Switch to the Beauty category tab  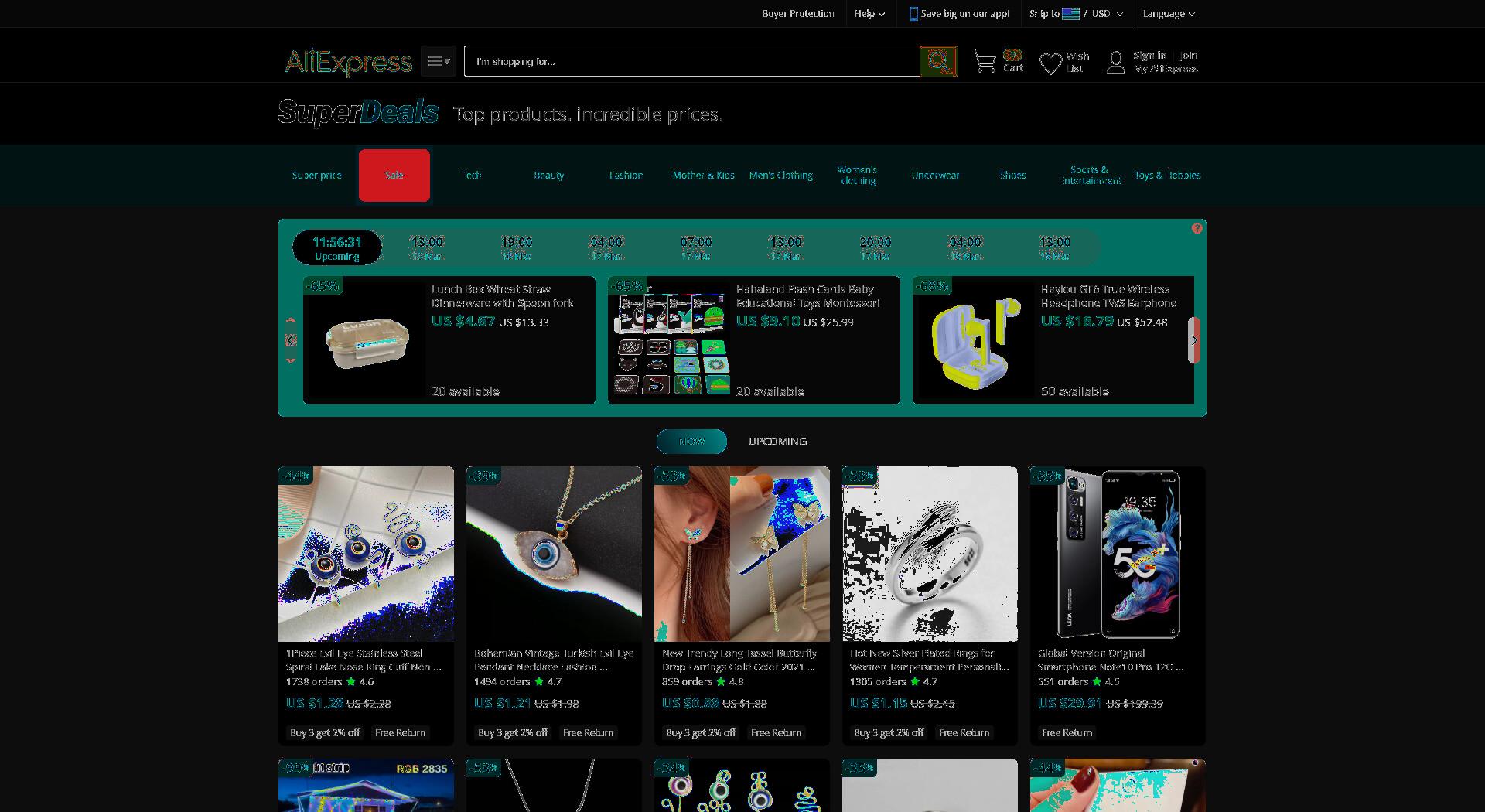click(x=549, y=176)
